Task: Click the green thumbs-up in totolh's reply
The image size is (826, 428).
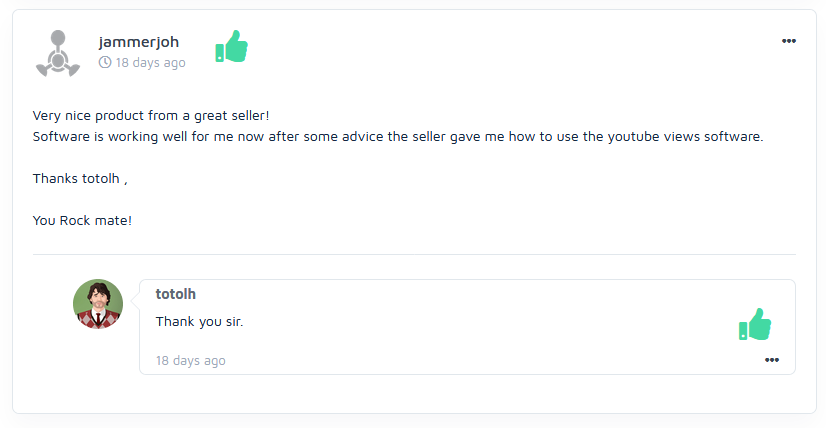Action: pos(755,325)
